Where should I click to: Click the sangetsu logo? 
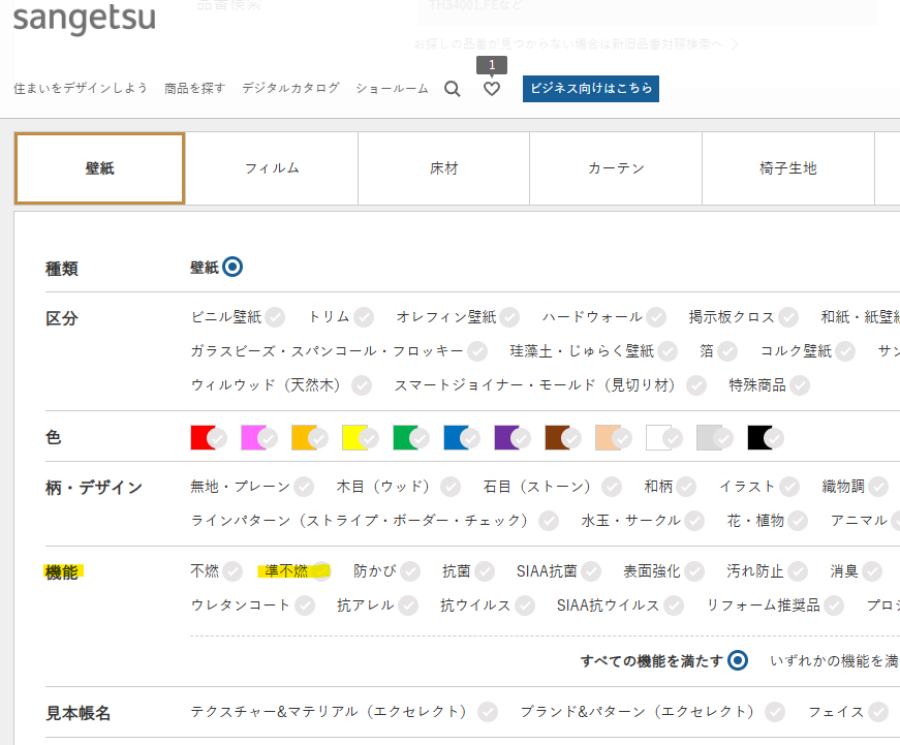point(84,19)
